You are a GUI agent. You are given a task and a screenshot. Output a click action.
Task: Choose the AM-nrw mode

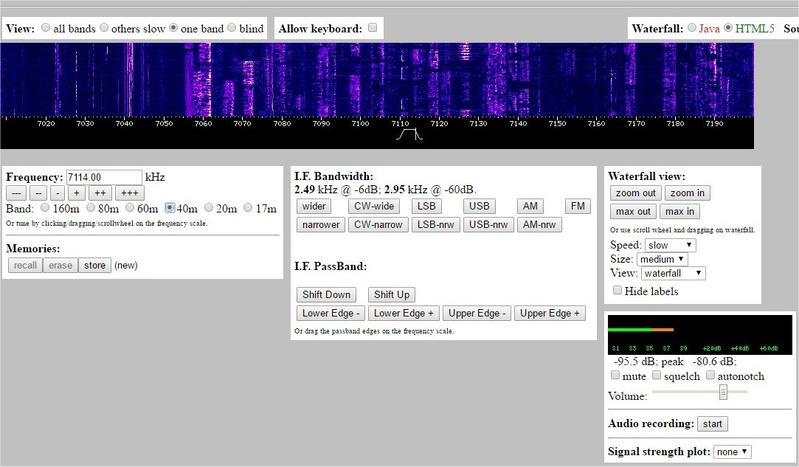coord(539,224)
